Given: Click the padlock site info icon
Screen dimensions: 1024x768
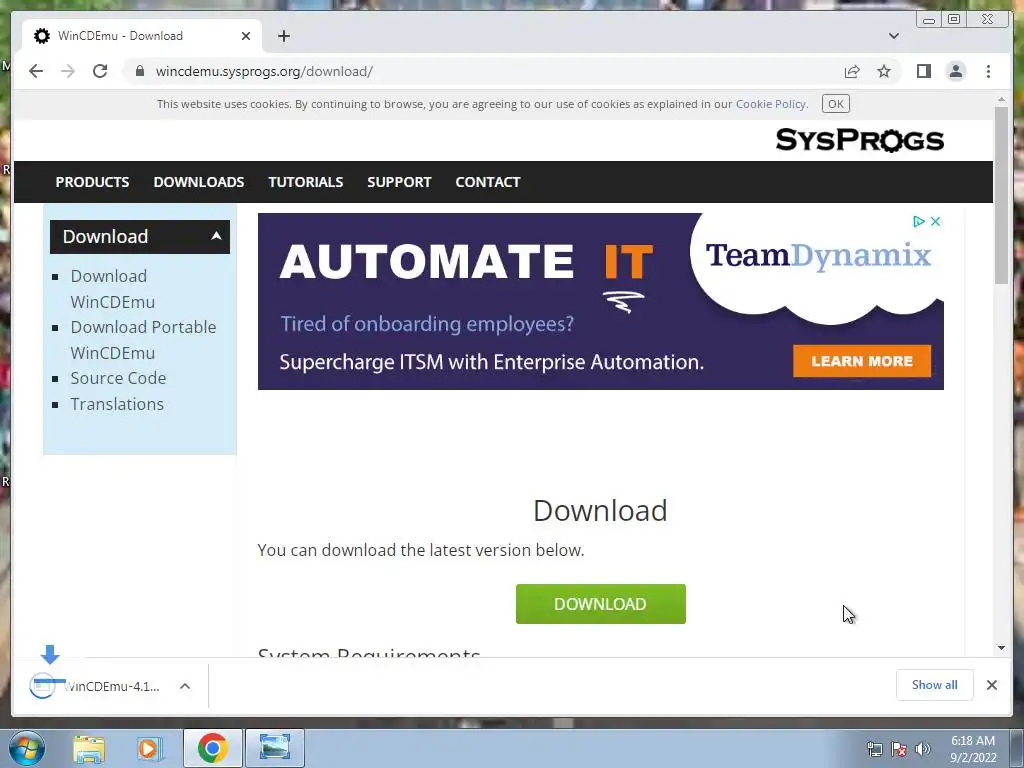Looking at the screenshot, I should 140,71.
